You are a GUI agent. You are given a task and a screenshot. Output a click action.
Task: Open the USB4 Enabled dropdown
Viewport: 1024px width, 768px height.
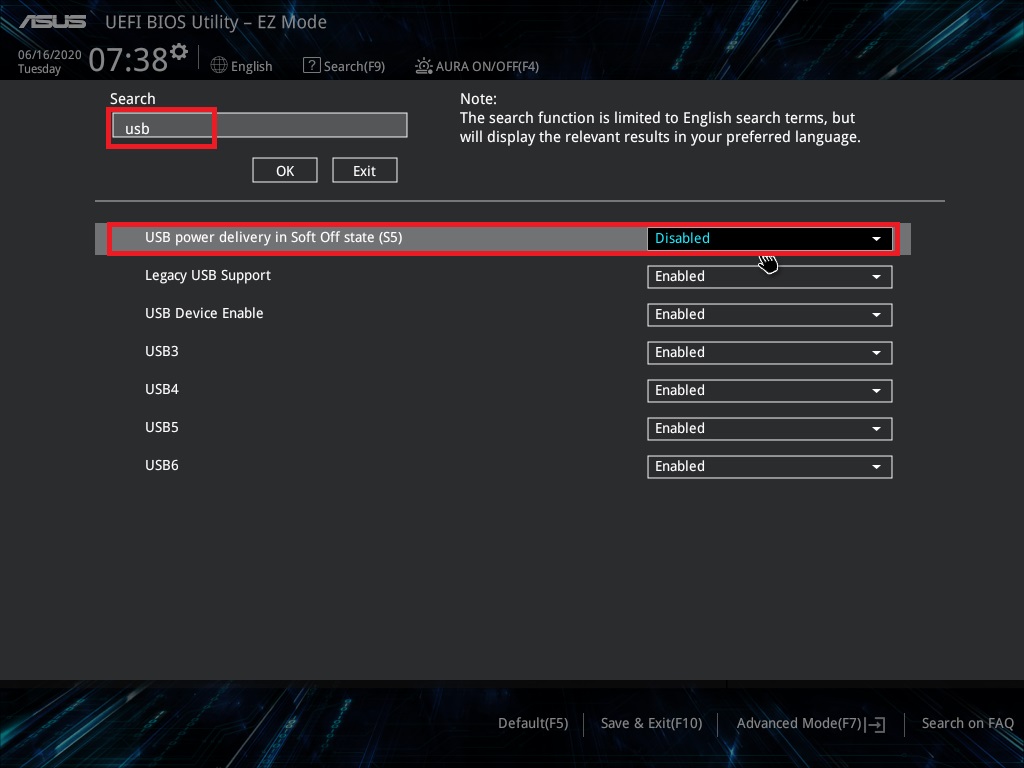click(769, 390)
